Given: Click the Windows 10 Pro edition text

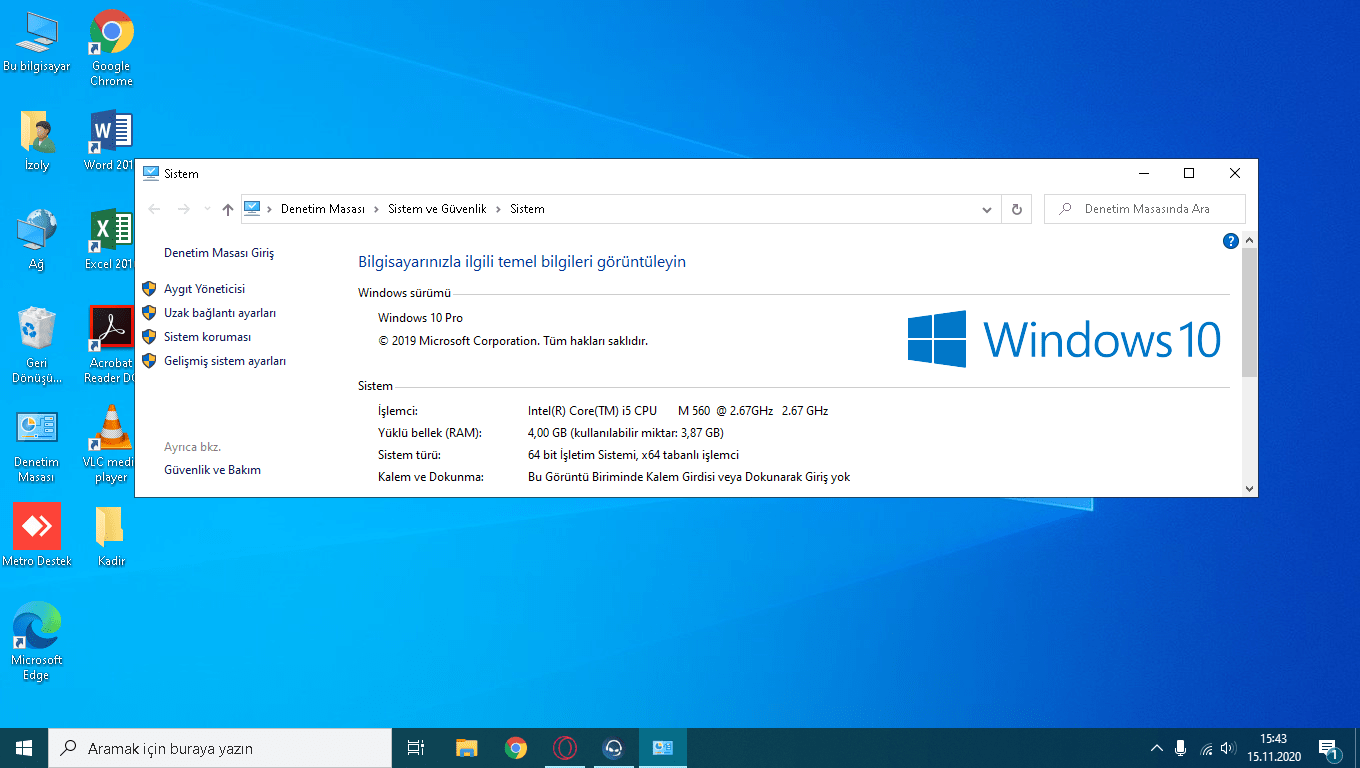Looking at the screenshot, I should [420, 318].
